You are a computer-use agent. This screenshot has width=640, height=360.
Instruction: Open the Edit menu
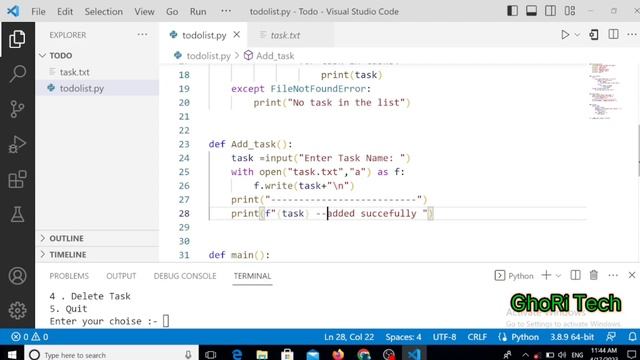(65, 11)
